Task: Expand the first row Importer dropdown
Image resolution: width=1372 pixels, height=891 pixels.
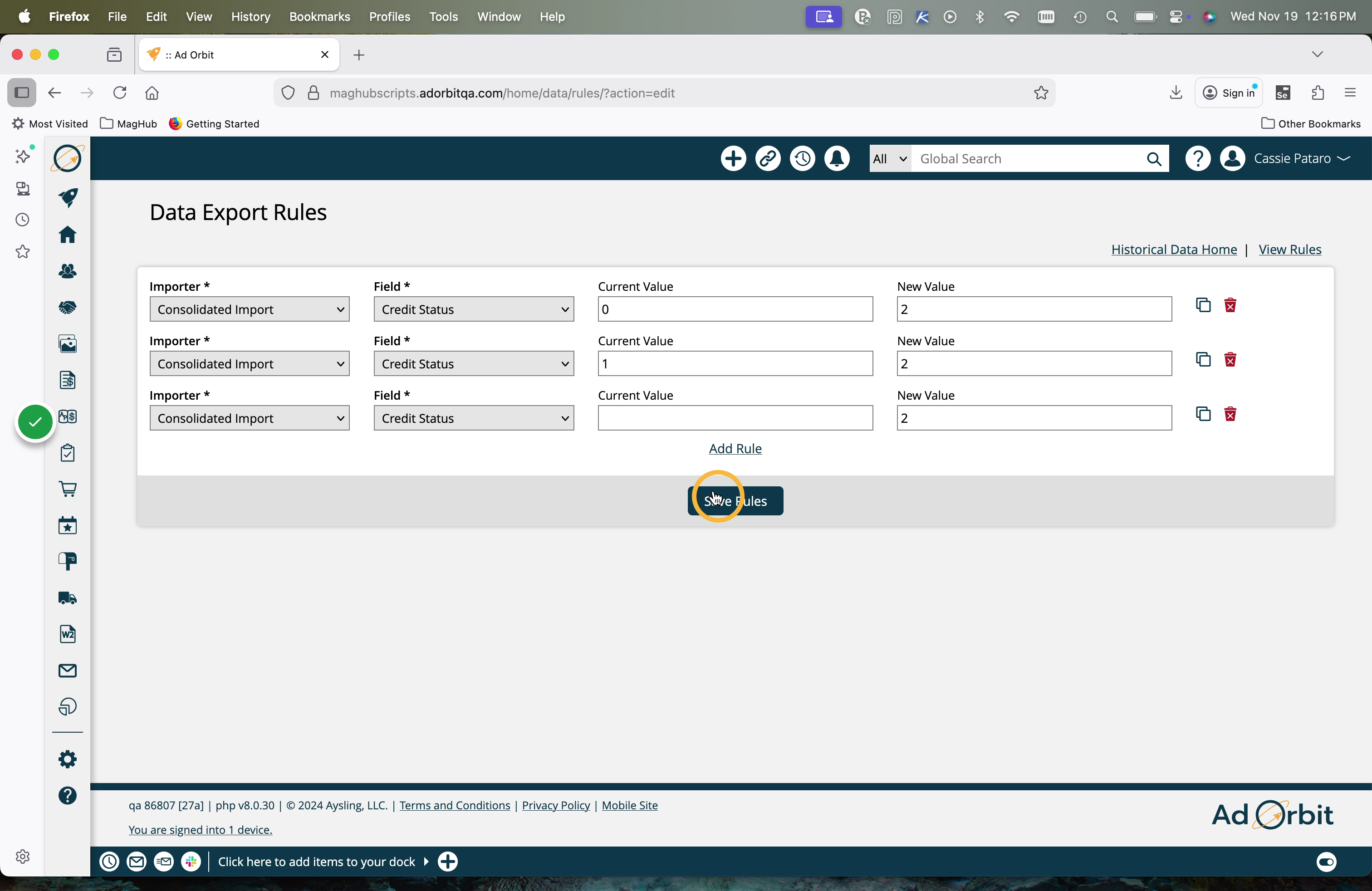Action: pyautogui.click(x=250, y=309)
